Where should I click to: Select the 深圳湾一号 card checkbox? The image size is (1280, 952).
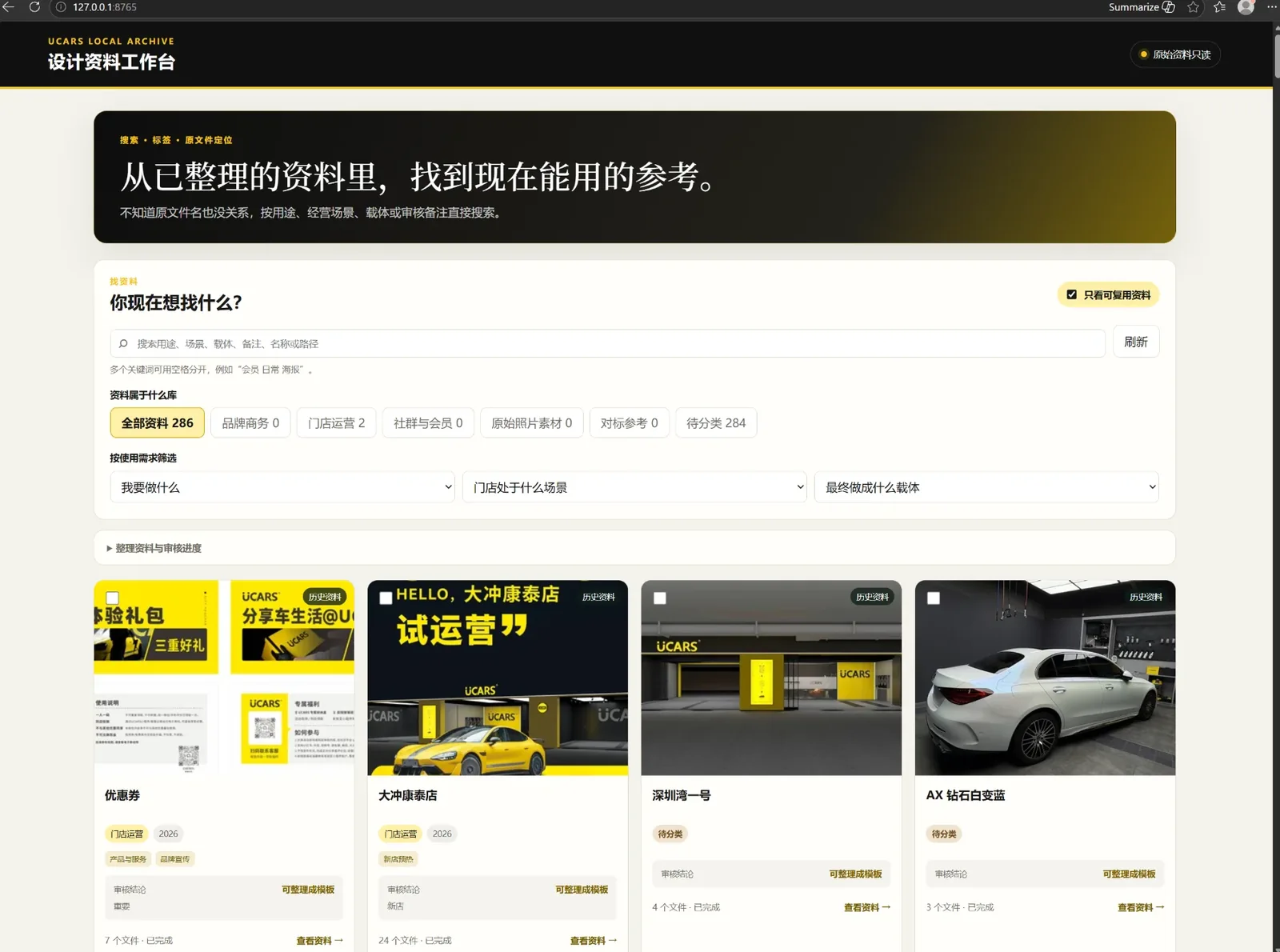point(660,598)
